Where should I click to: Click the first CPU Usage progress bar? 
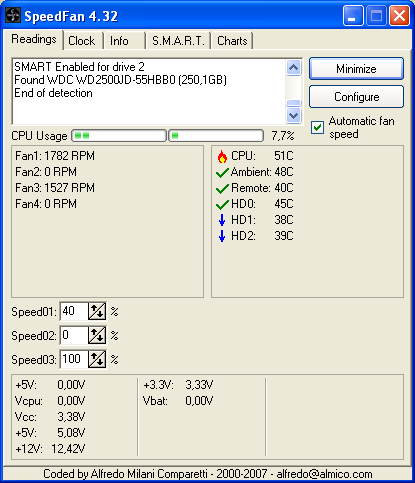(x=119, y=136)
